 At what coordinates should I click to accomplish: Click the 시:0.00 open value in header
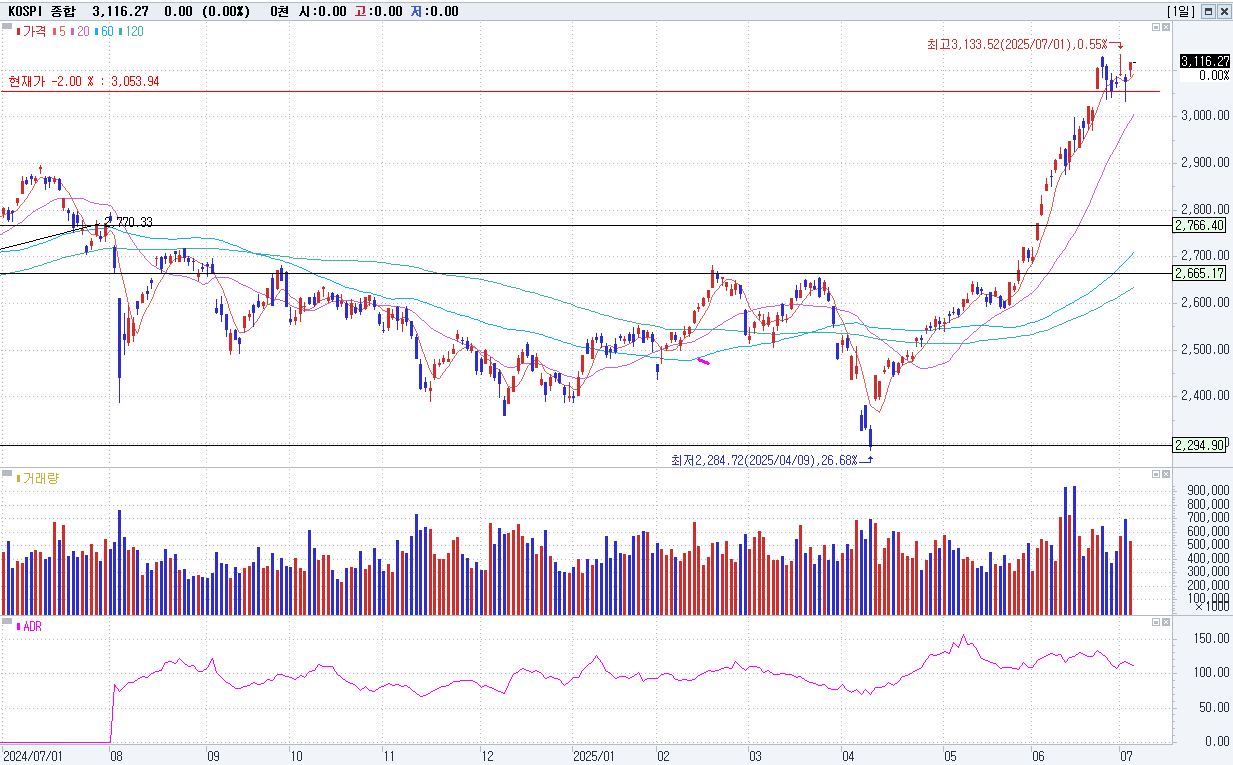pos(322,11)
